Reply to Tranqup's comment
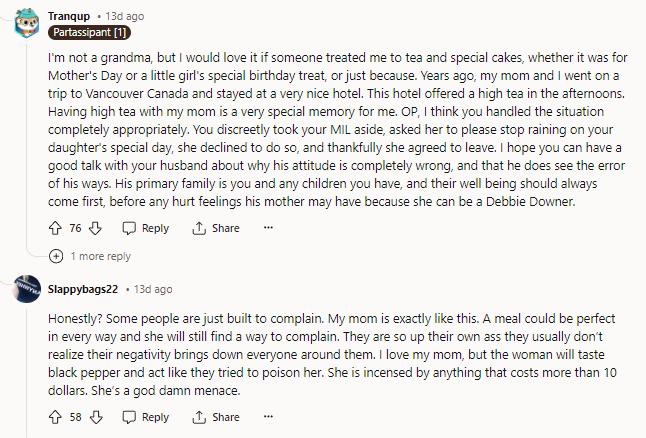Image resolution: width=646 pixels, height=438 pixels. 145,228
